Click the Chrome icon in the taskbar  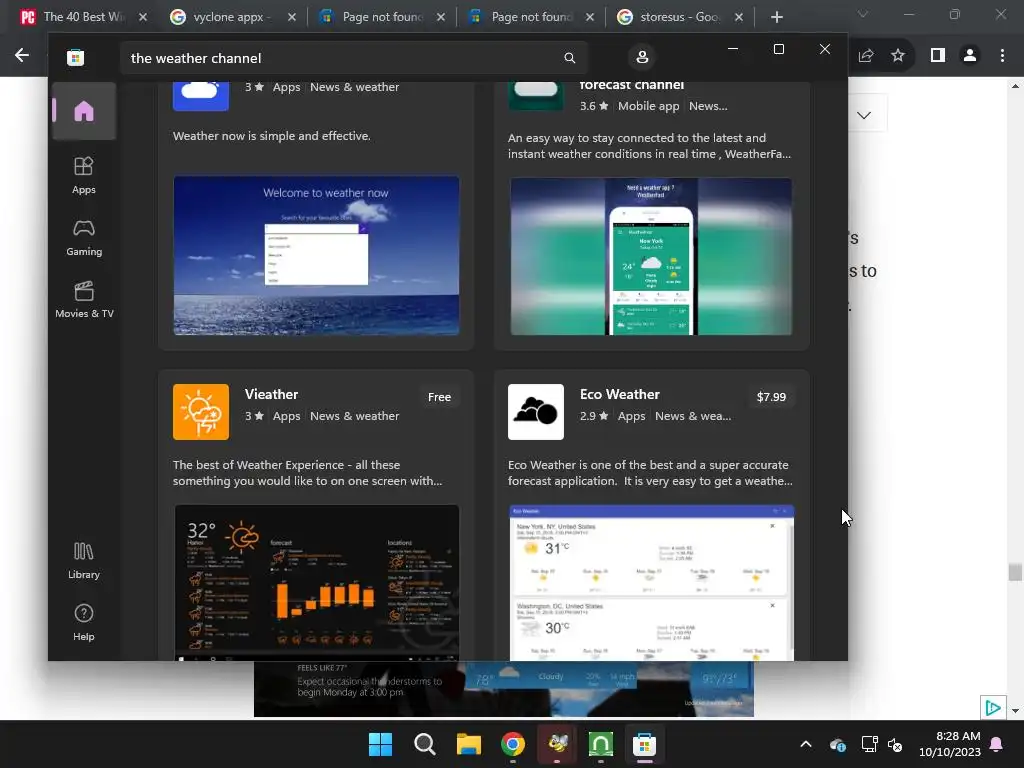[x=513, y=744]
